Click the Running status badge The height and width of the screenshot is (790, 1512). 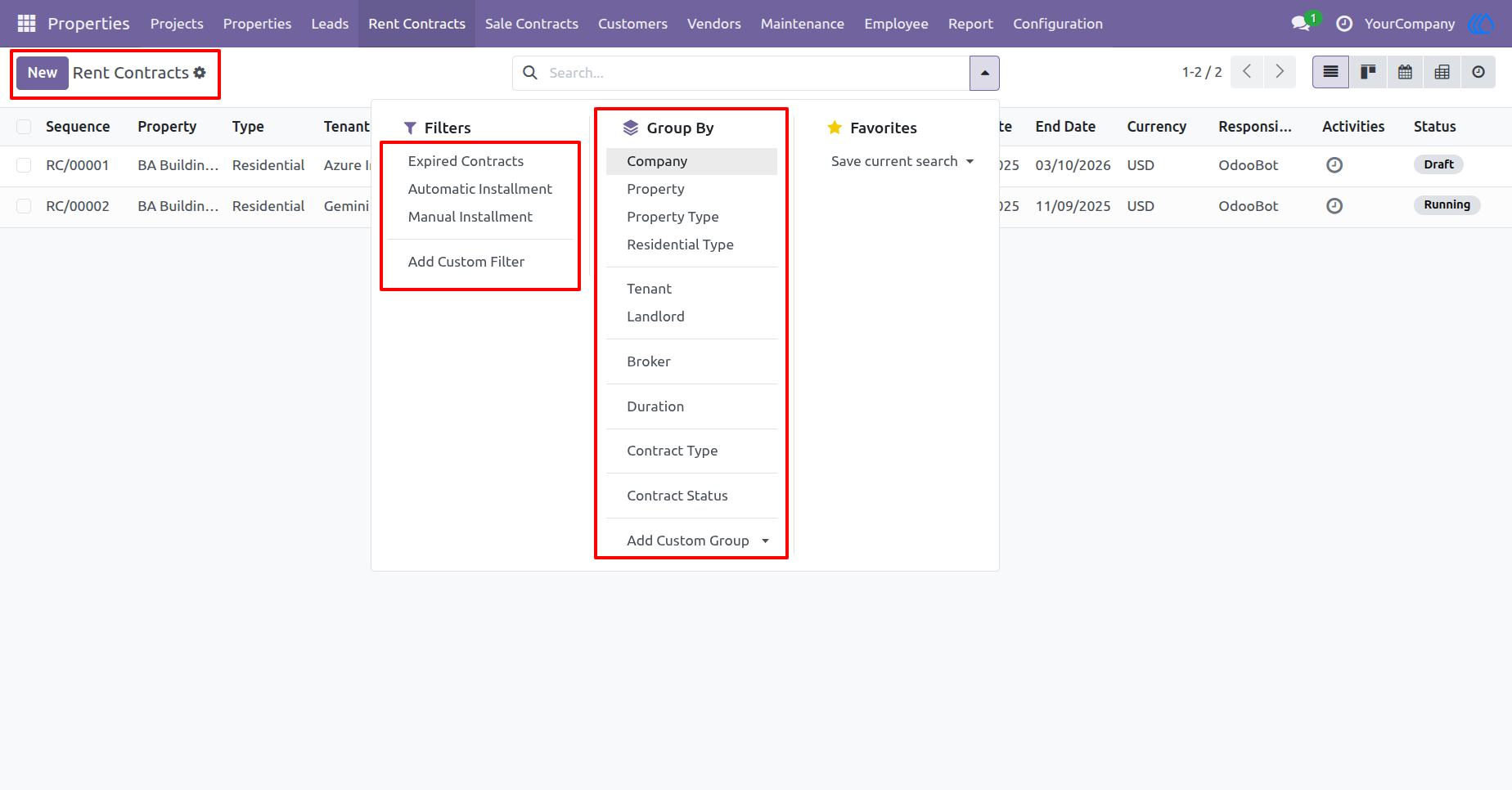coord(1447,205)
